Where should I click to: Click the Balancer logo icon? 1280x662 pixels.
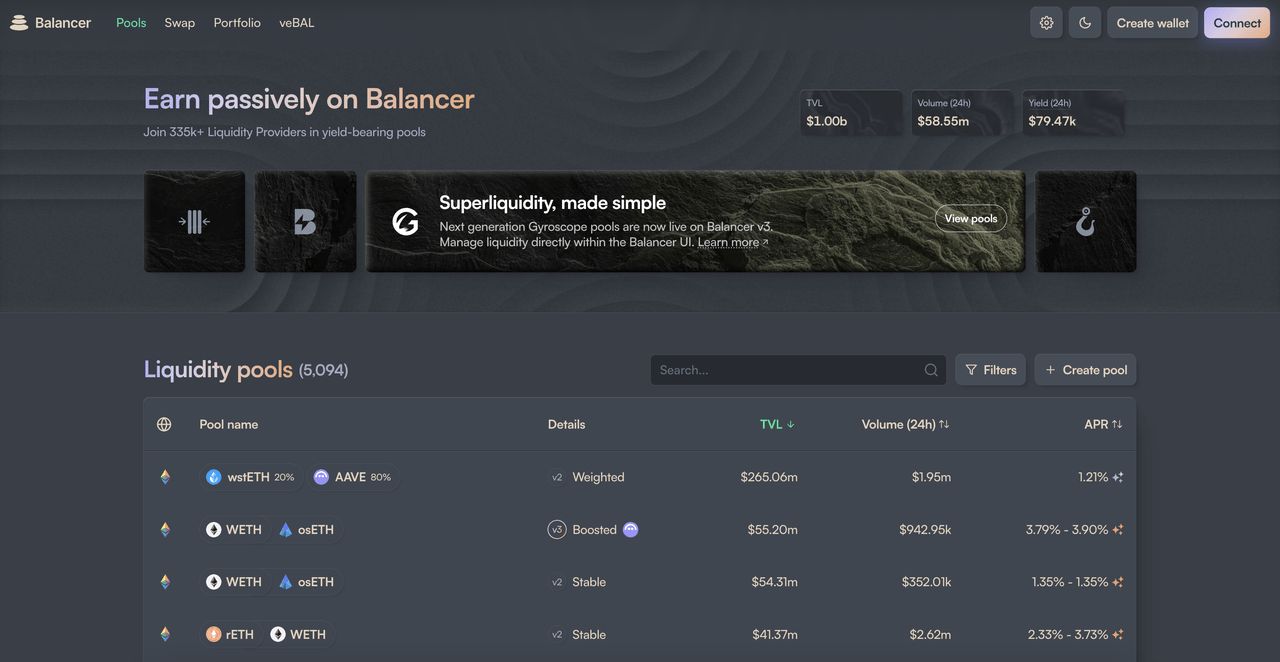[x=19, y=23]
